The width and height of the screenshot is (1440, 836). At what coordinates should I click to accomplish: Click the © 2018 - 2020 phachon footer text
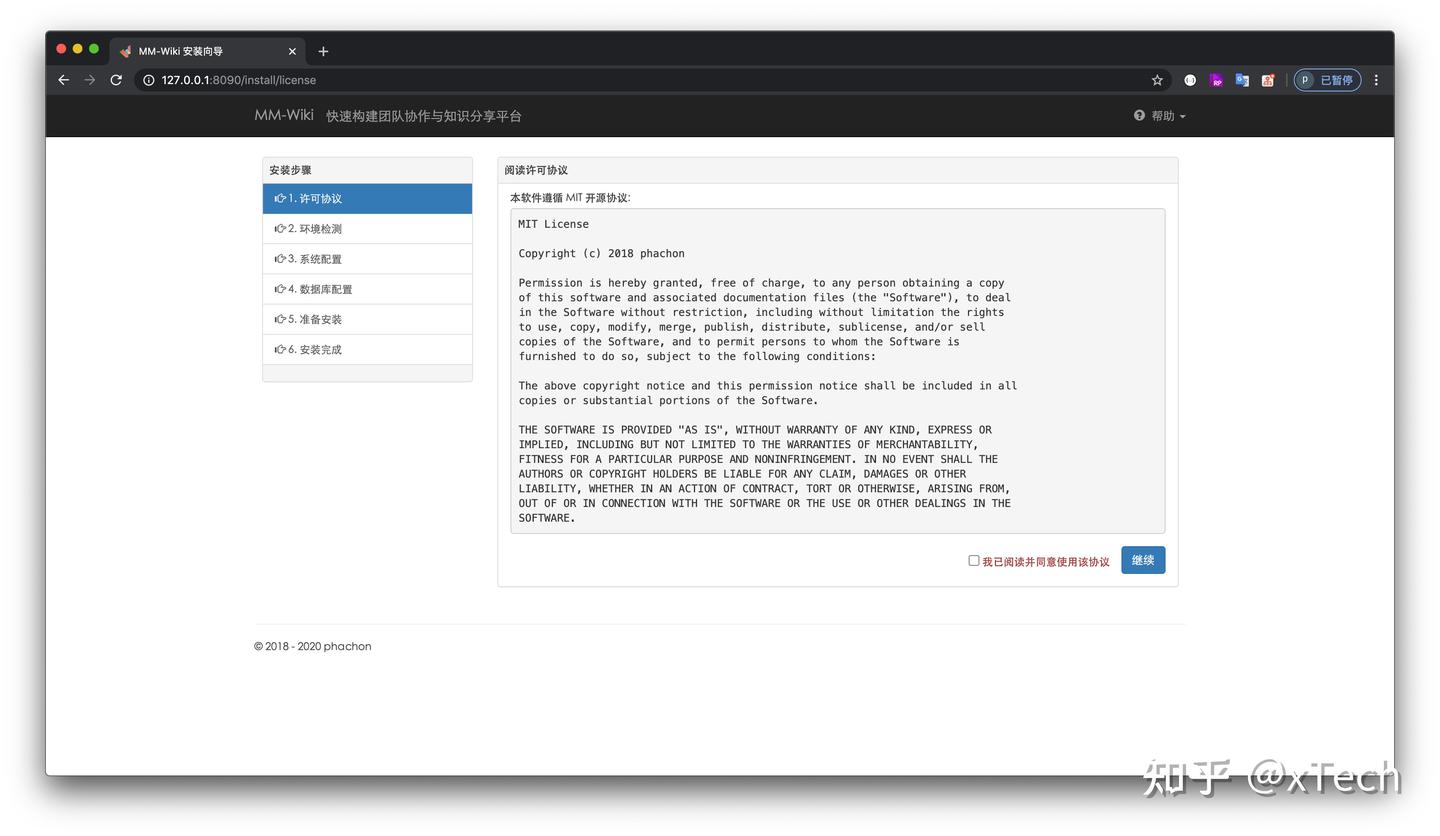pos(313,646)
